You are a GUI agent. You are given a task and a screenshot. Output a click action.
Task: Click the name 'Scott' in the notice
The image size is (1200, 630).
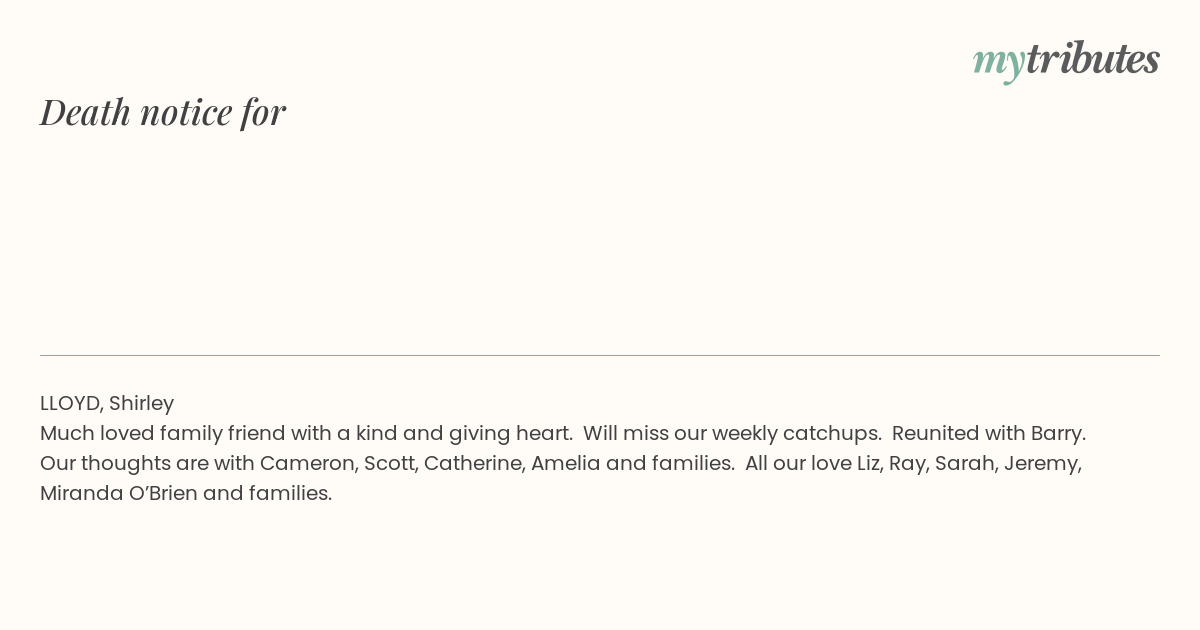[388, 464]
